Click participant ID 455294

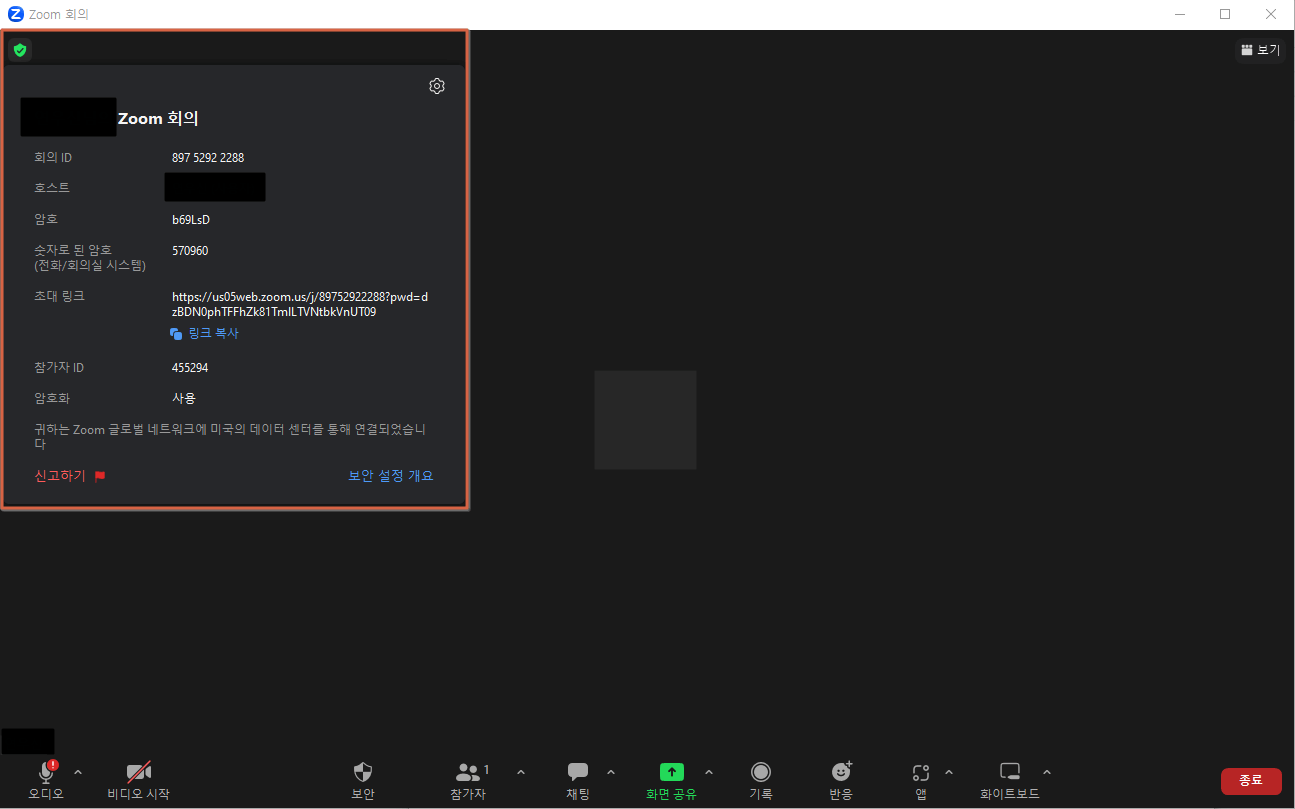pos(190,368)
